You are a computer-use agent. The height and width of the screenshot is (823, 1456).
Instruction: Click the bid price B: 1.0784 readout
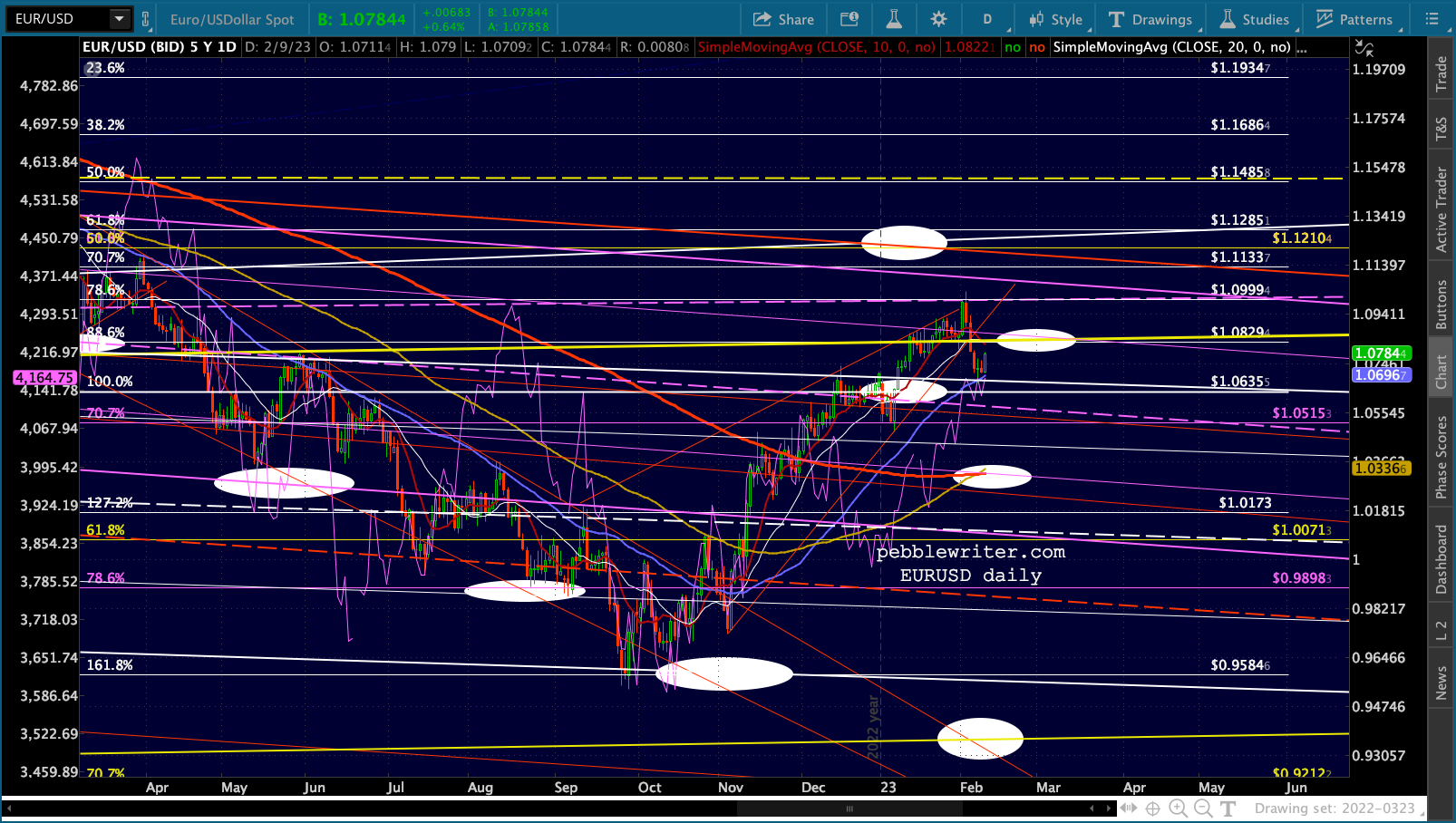(362, 19)
